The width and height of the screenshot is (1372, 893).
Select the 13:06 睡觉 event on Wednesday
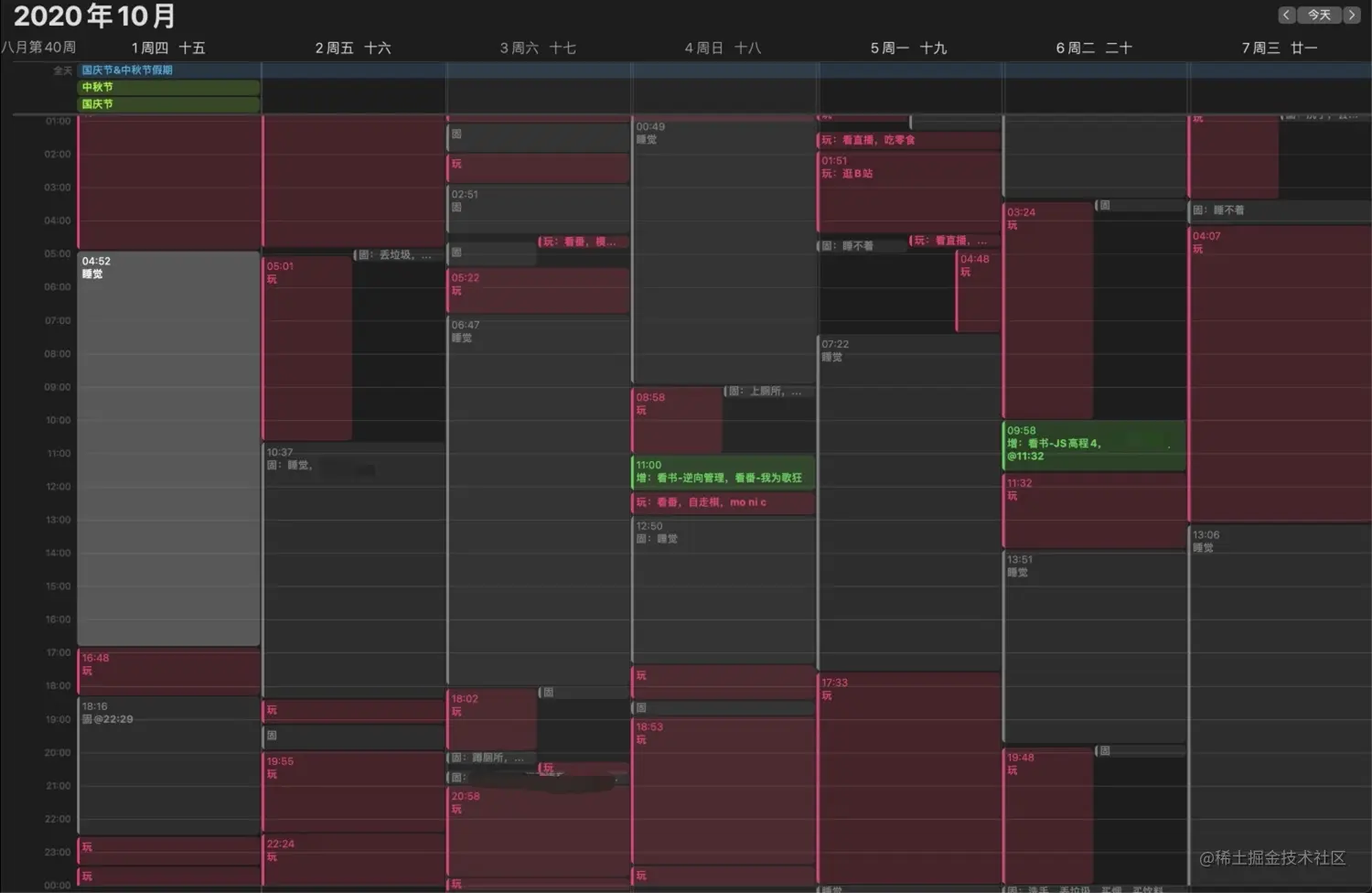1279,705
